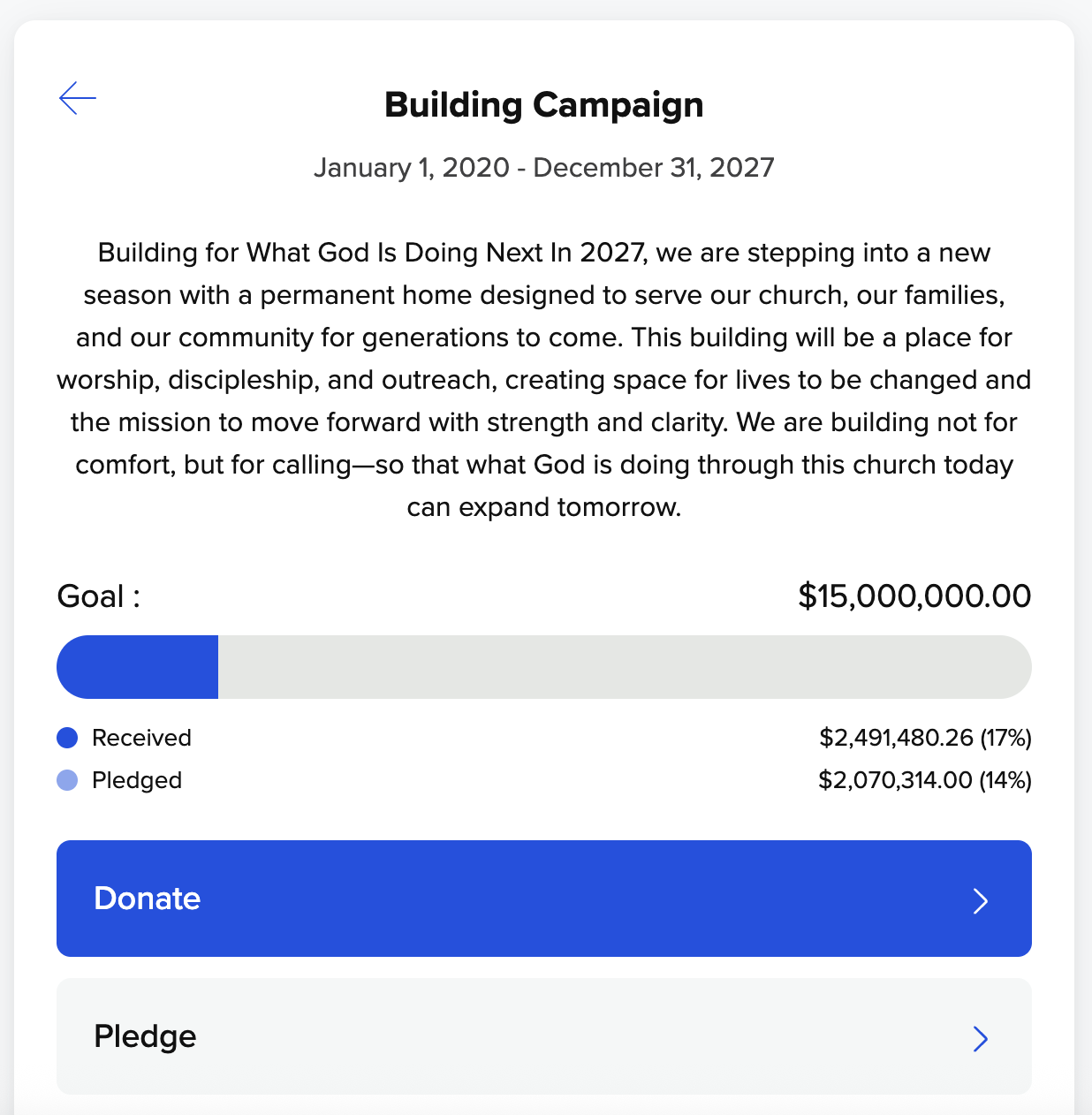Click the Building Campaign heading
The width and height of the screenshot is (1092, 1115).
pyautogui.click(x=544, y=105)
